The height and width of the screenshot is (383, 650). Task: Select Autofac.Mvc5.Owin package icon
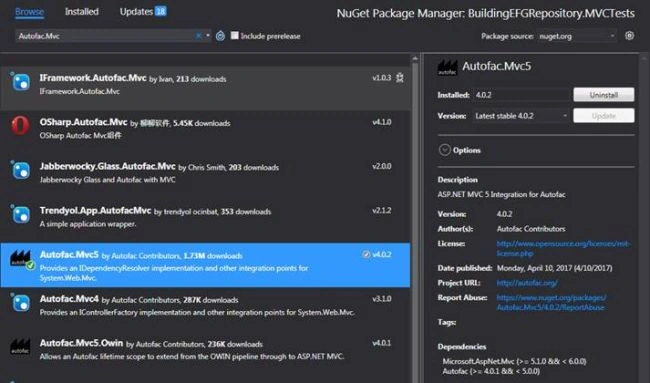[20, 347]
